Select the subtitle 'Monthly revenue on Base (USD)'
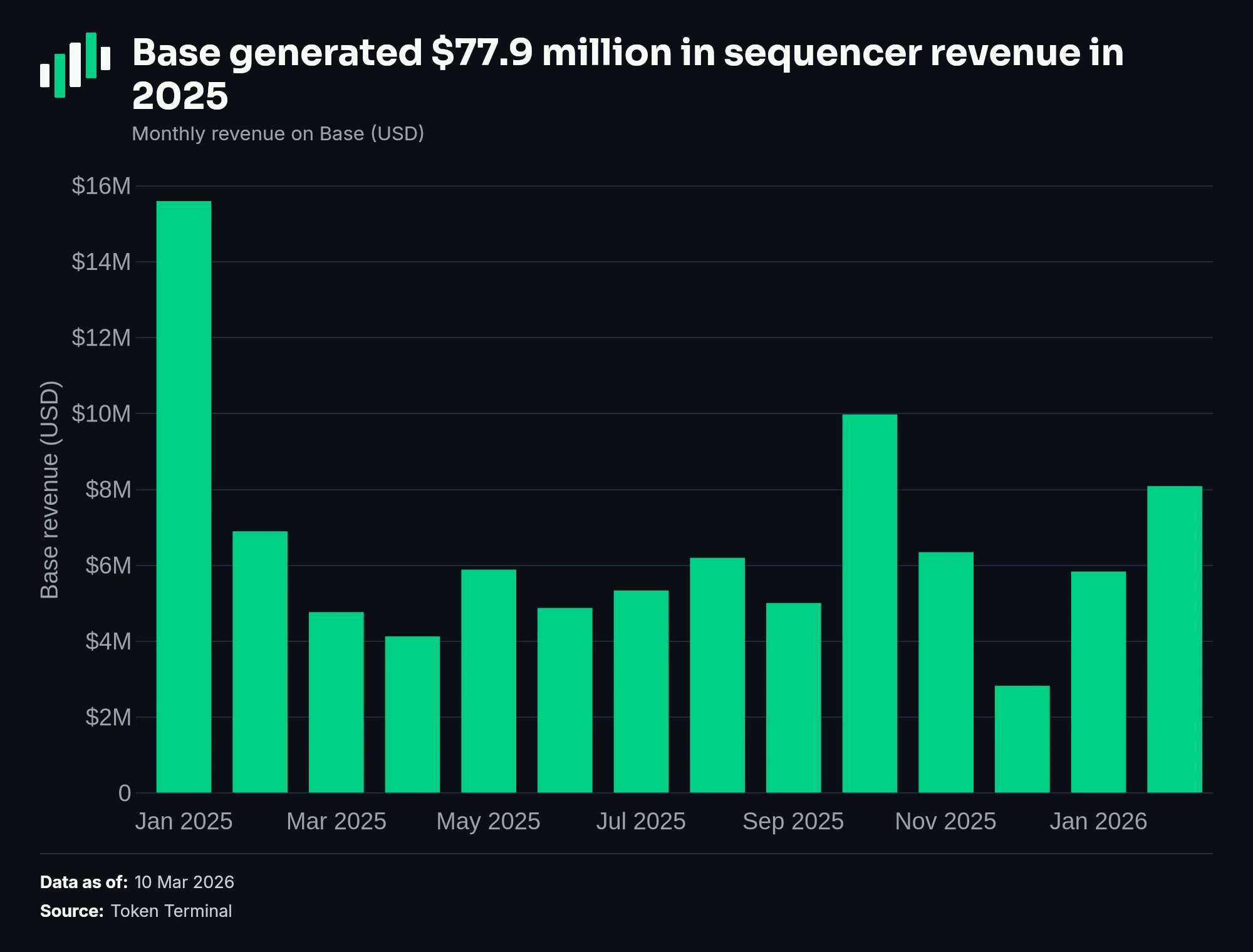 pos(278,133)
